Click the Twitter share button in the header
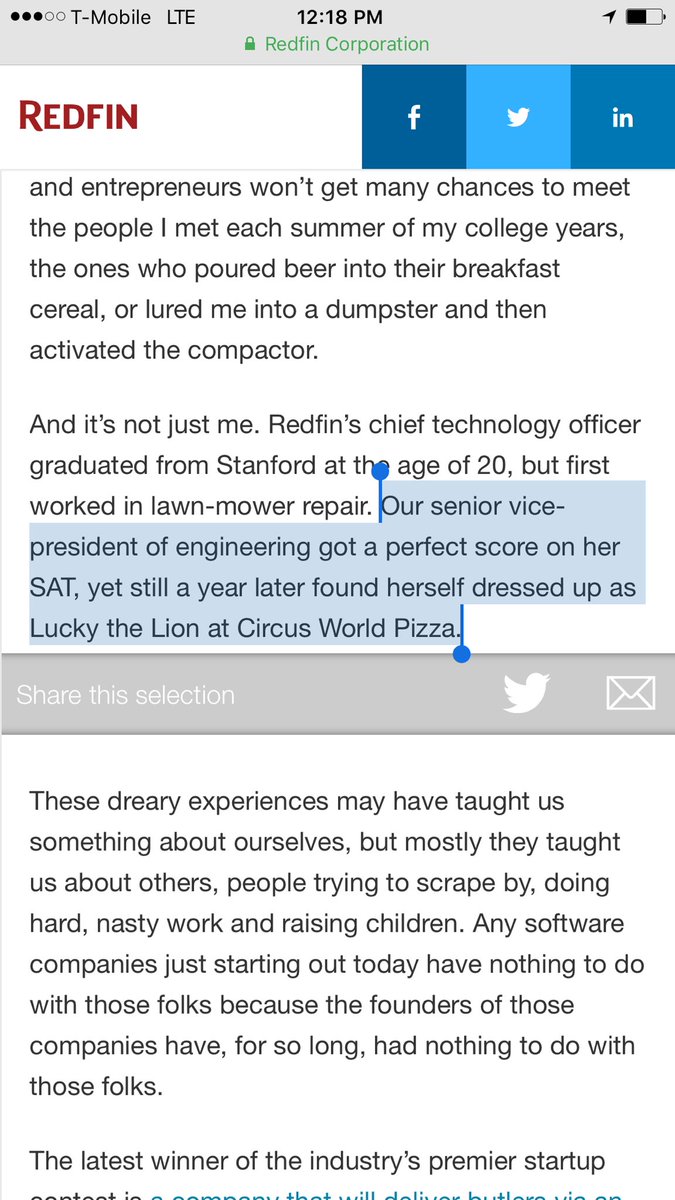The image size is (675, 1200). pyautogui.click(x=518, y=117)
